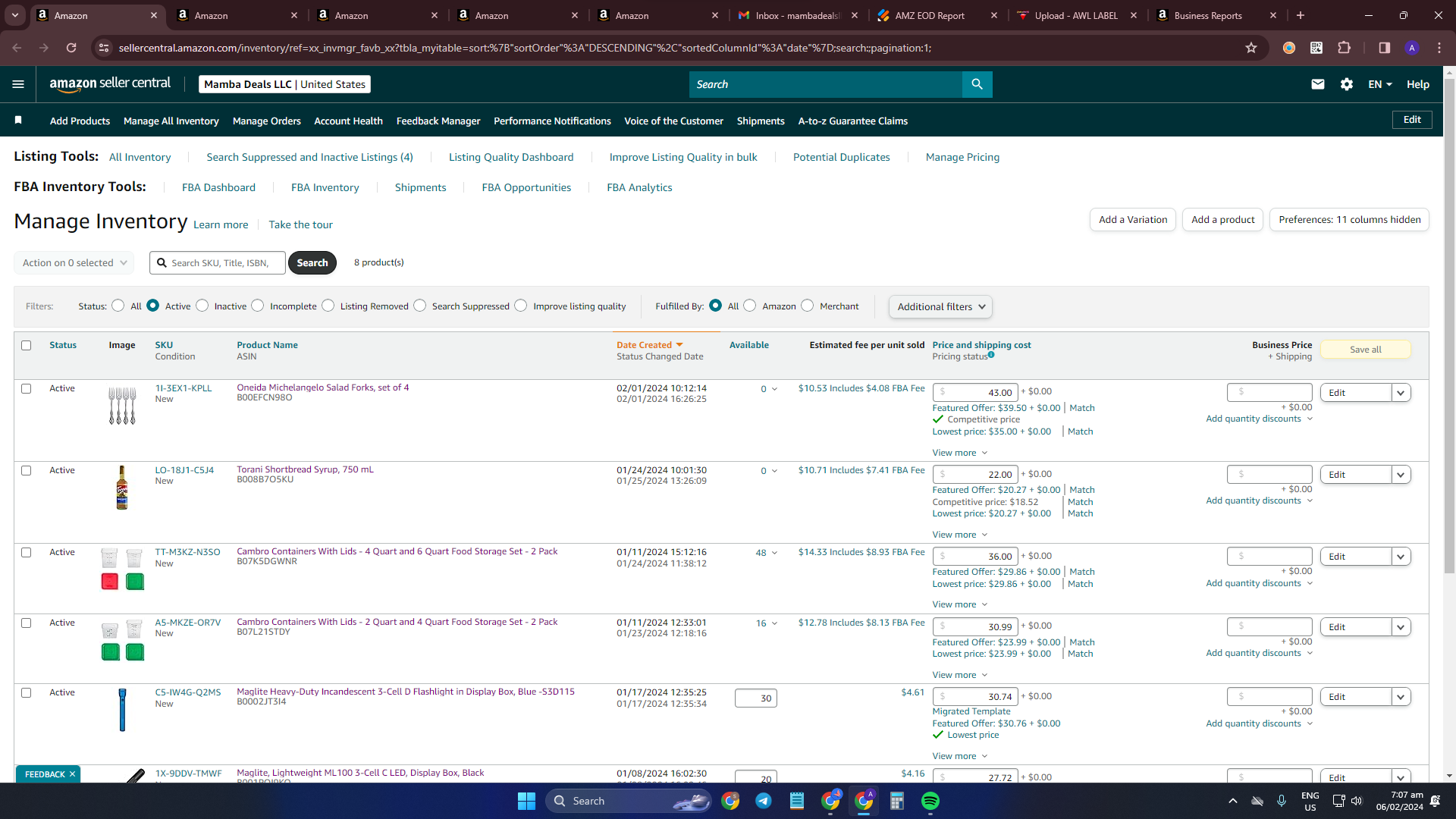Expand quantity discounts for Torani Syrup
The width and height of the screenshot is (1456, 819).
pos(1259,500)
